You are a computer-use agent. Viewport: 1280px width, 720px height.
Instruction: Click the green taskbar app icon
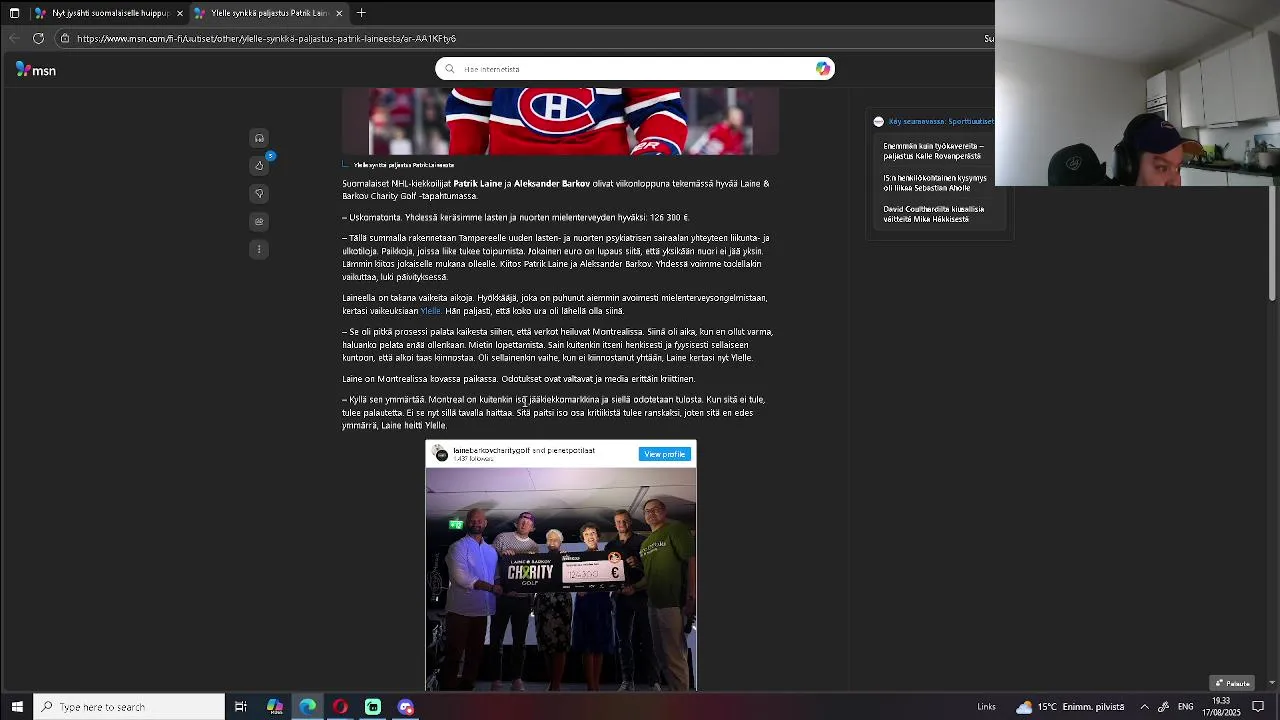click(x=373, y=707)
